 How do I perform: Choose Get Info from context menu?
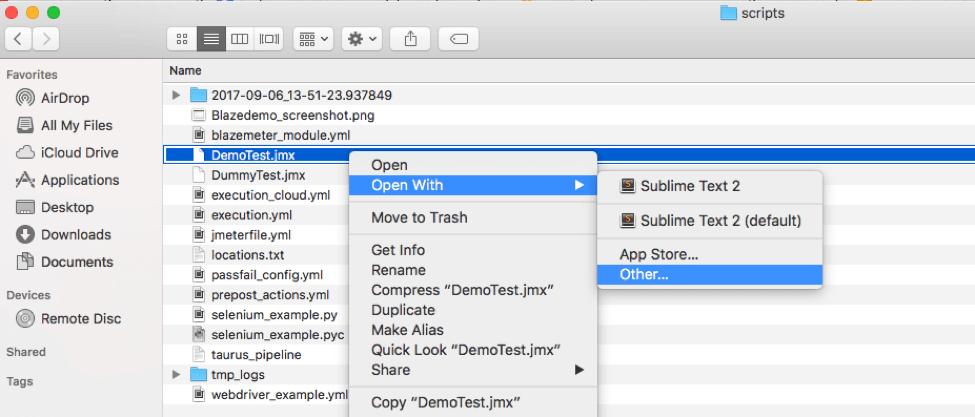(x=398, y=250)
